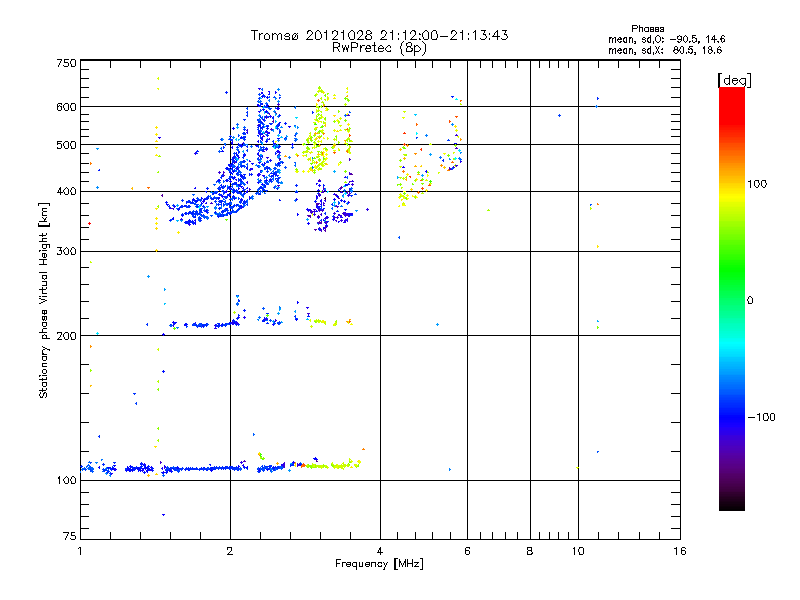Screen dimensions: 800x600
Task: Click y-axis tick label '400'
Action: click(x=67, y=191)
